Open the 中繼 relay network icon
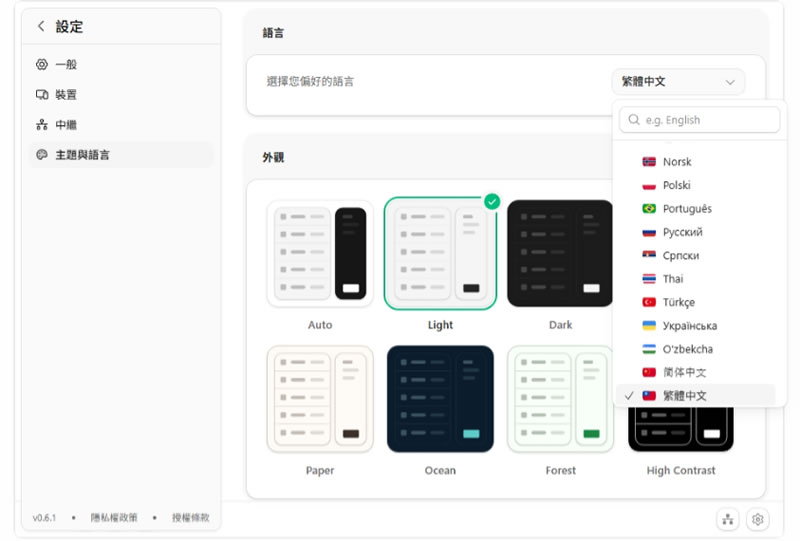 click(x=42, y=125)
